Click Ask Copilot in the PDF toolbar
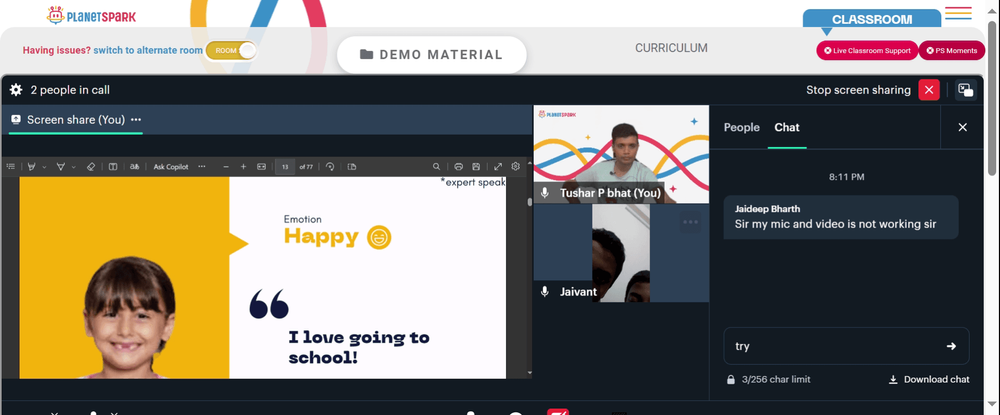 [x=171, y=166]
